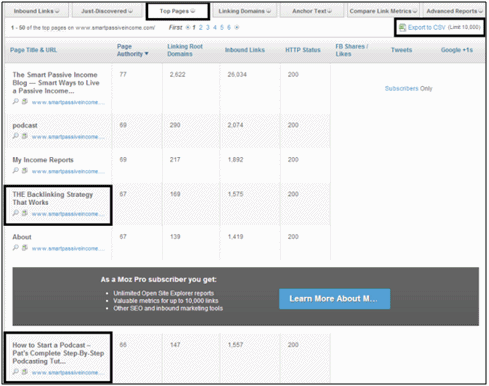489x386 pixels.
Task: Click magnifier icon under My Income Reports
Action: (x=16, y=171)
